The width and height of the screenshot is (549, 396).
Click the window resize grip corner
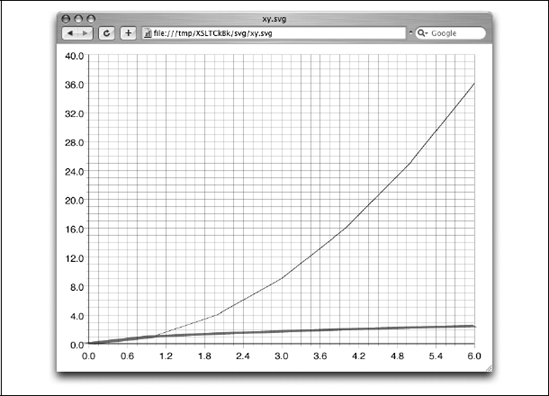[489, 368]
